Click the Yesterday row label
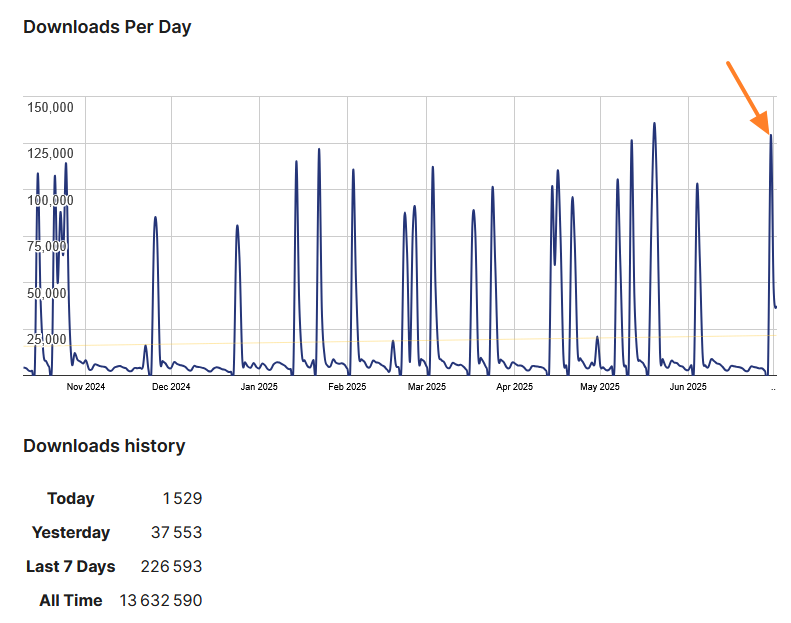 (71, 533)
